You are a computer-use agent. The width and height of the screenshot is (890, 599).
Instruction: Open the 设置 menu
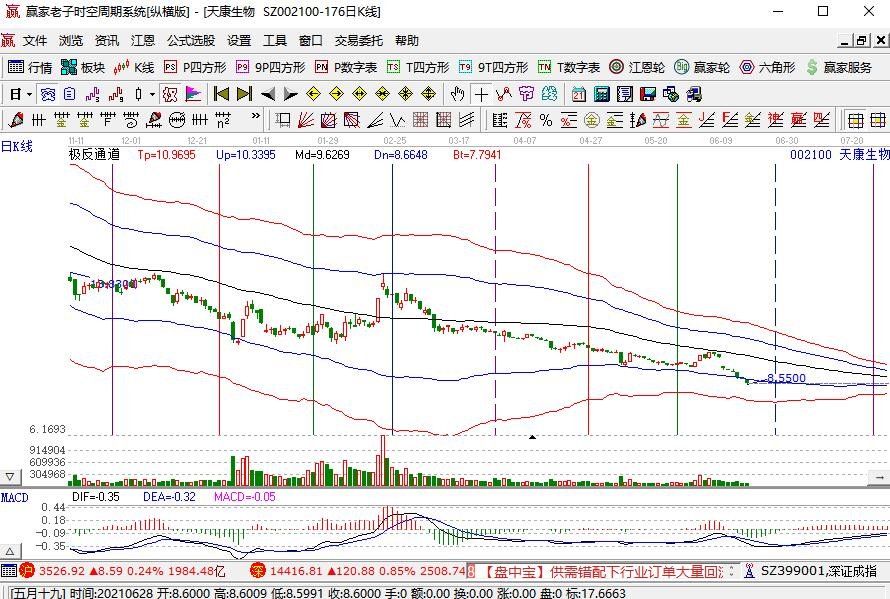[239, 41]
